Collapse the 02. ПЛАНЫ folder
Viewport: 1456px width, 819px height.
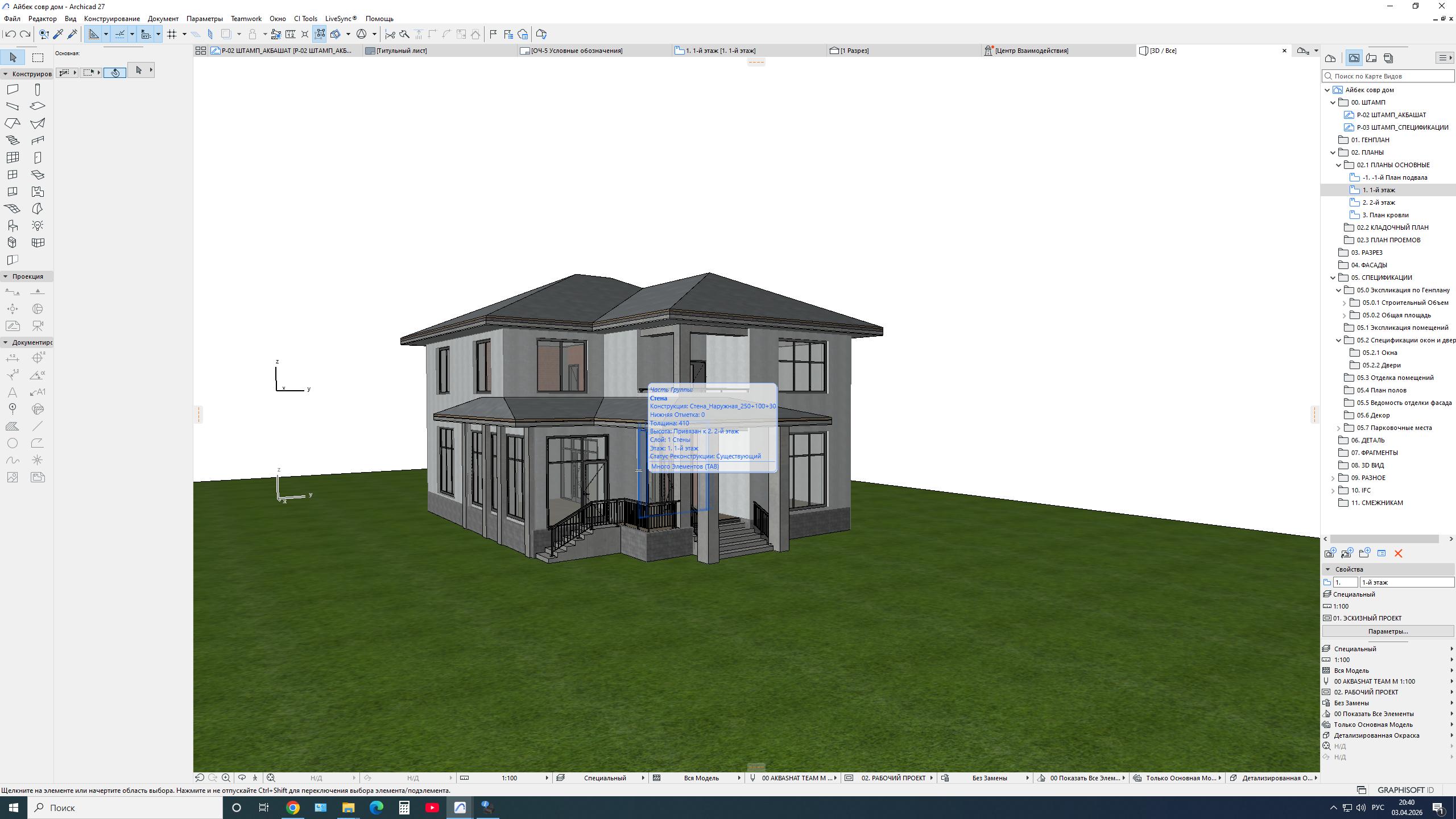tap(1333, 152)
